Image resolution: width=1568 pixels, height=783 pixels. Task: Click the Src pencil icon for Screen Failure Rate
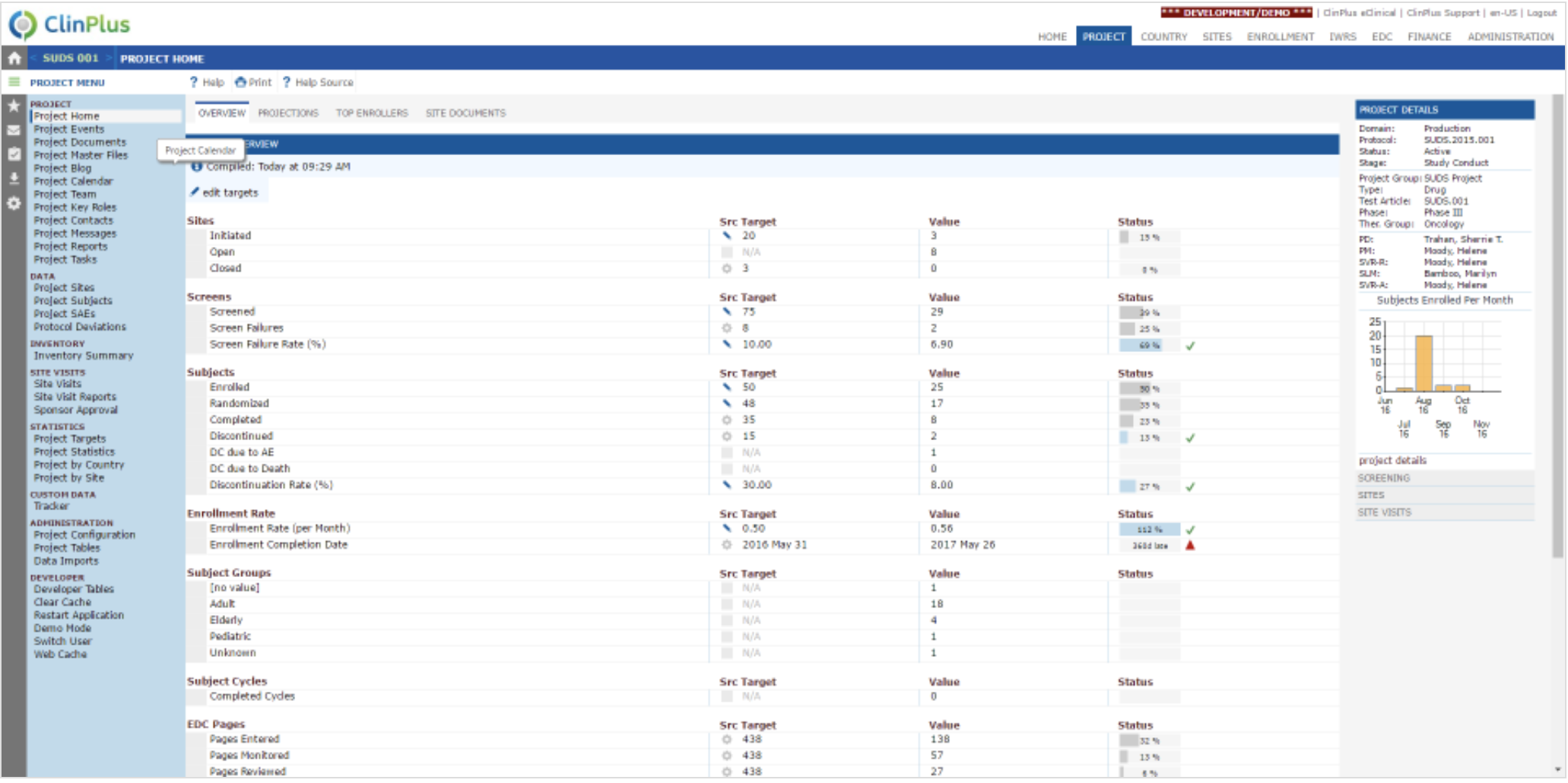[727, 344]
